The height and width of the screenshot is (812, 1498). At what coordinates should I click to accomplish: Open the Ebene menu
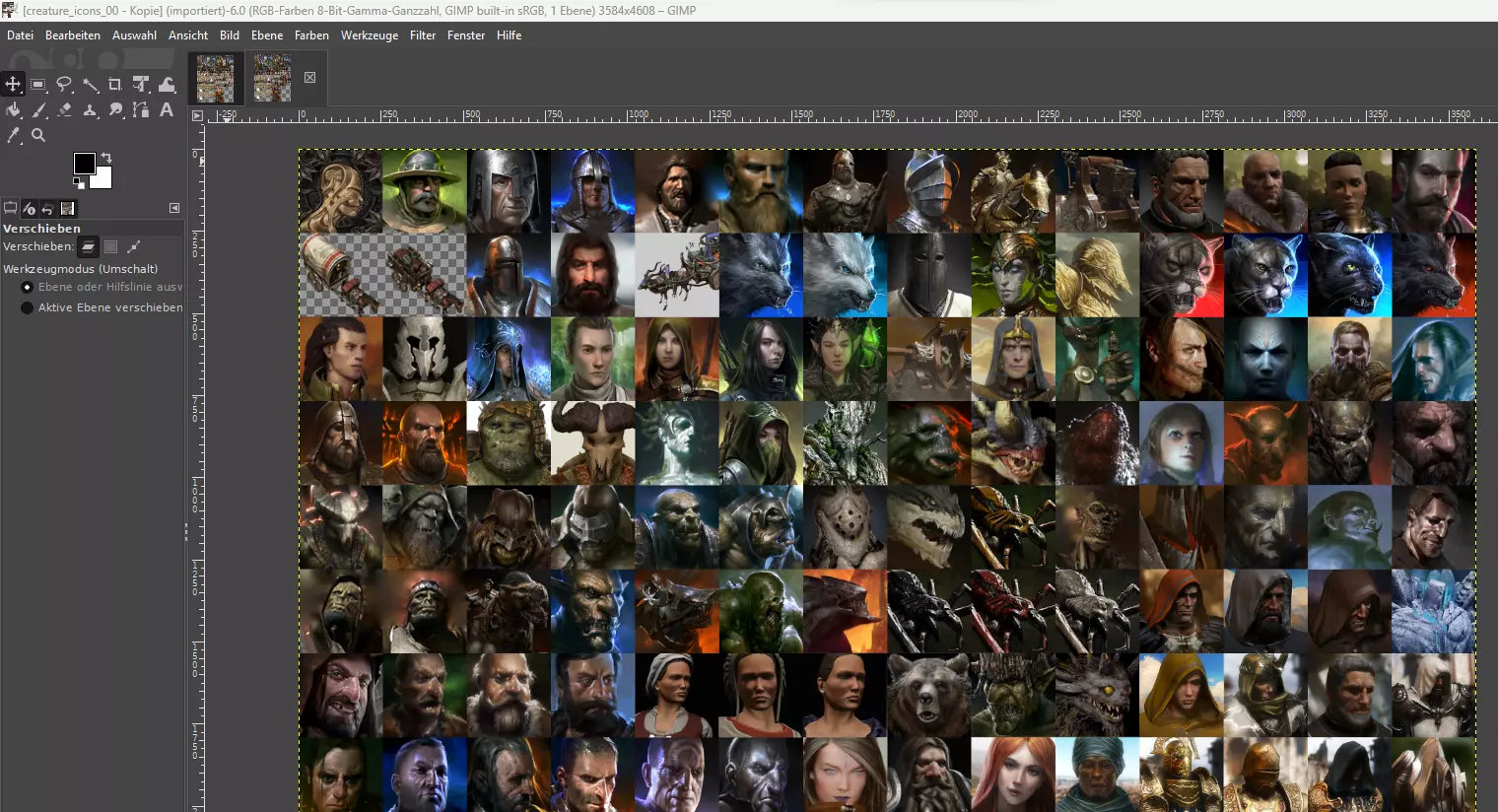[x=266, y=35]
